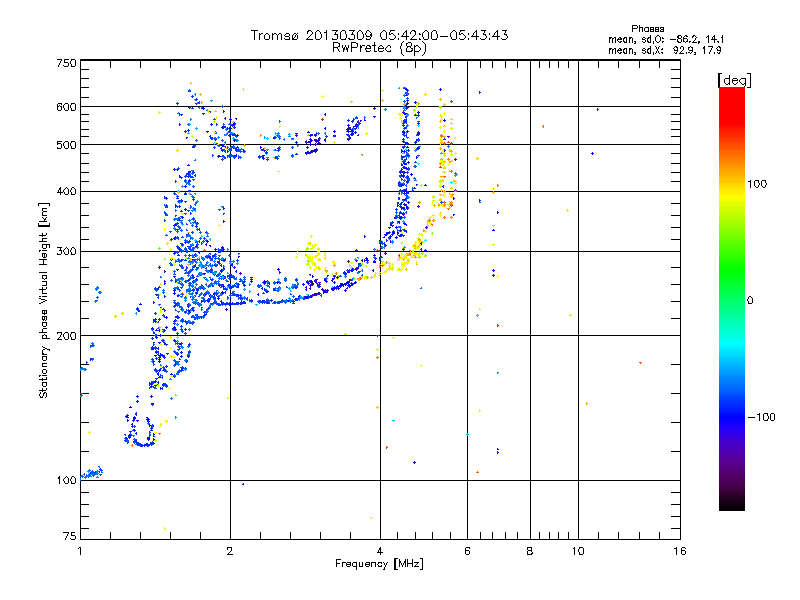The width and height of the screenshot is (800, 600).
Task: Click the subtitle 'RwPretec (8p)'
Action: pos(379,48)
